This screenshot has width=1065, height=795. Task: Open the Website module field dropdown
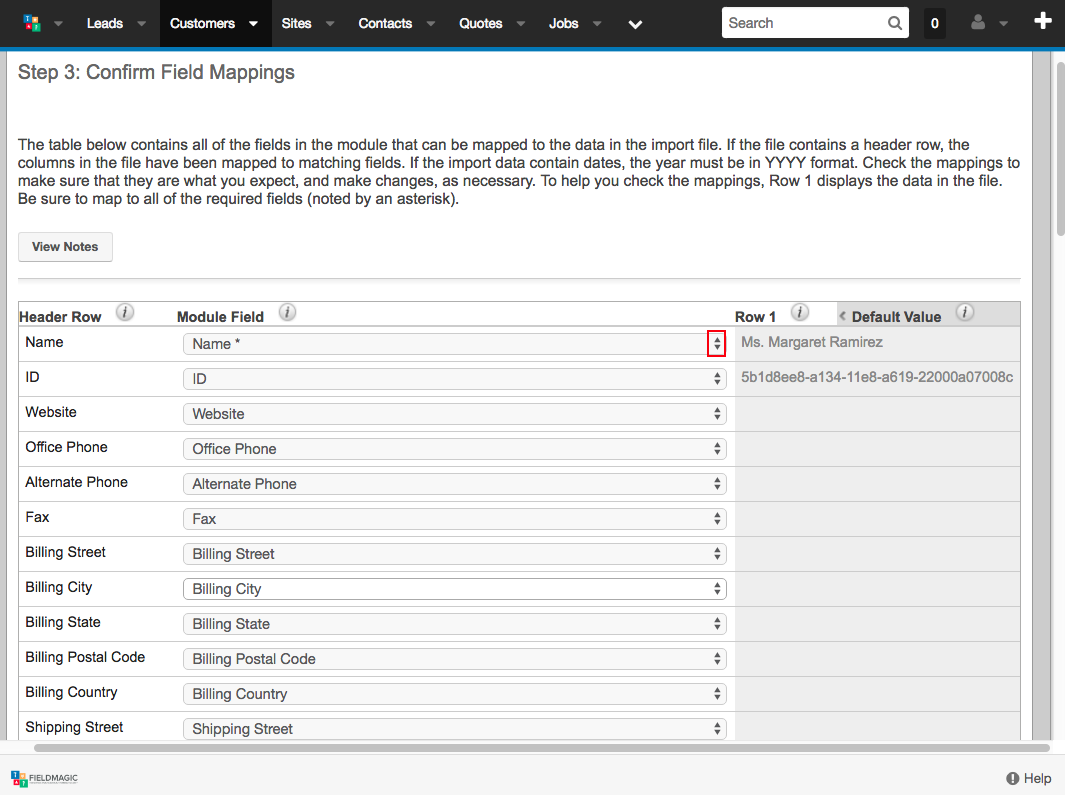click(x=454, y=414)
